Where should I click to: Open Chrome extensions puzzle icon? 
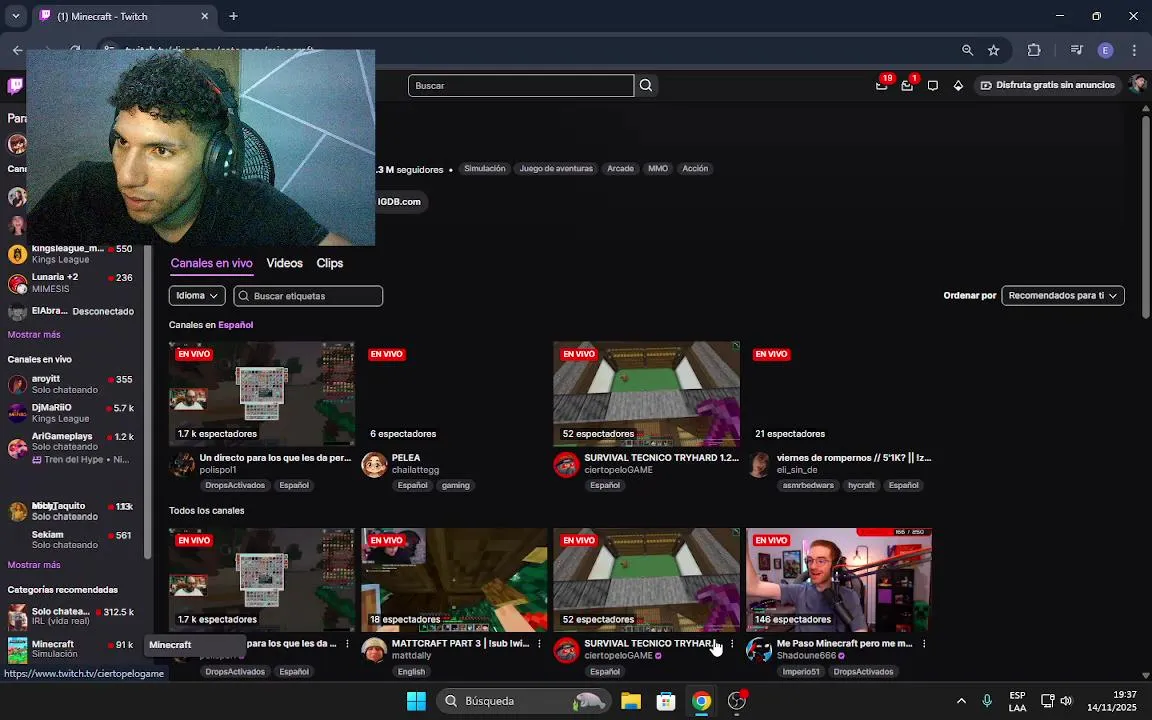pos(1034,50)
